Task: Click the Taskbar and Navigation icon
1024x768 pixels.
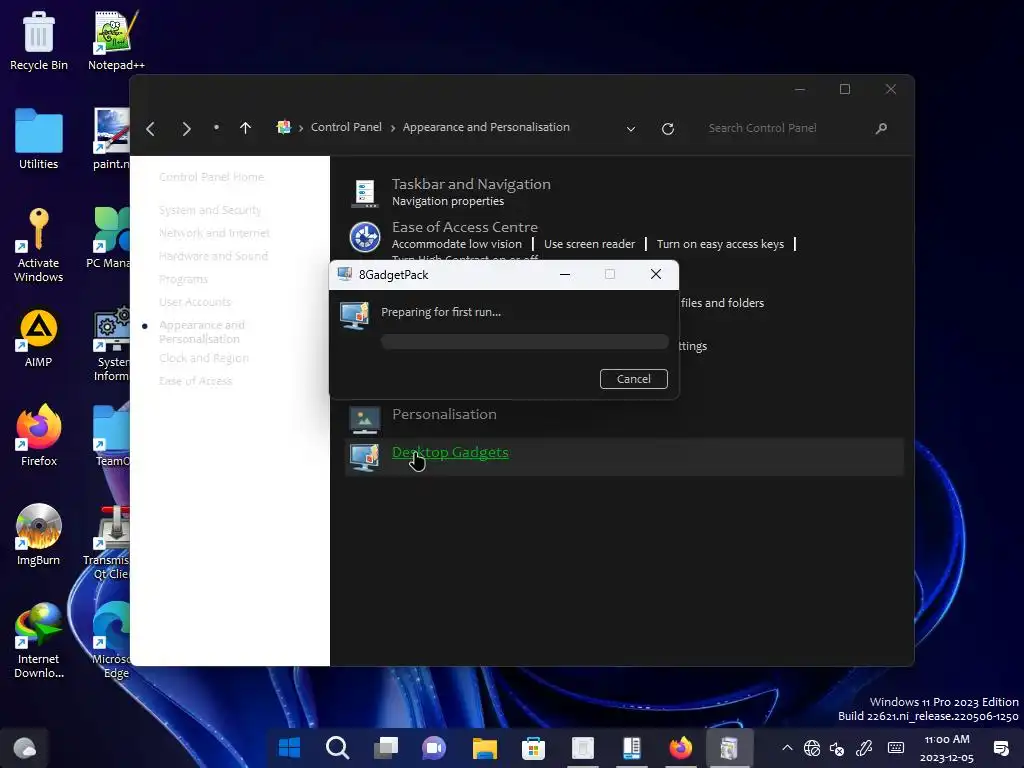Action: 364,193
